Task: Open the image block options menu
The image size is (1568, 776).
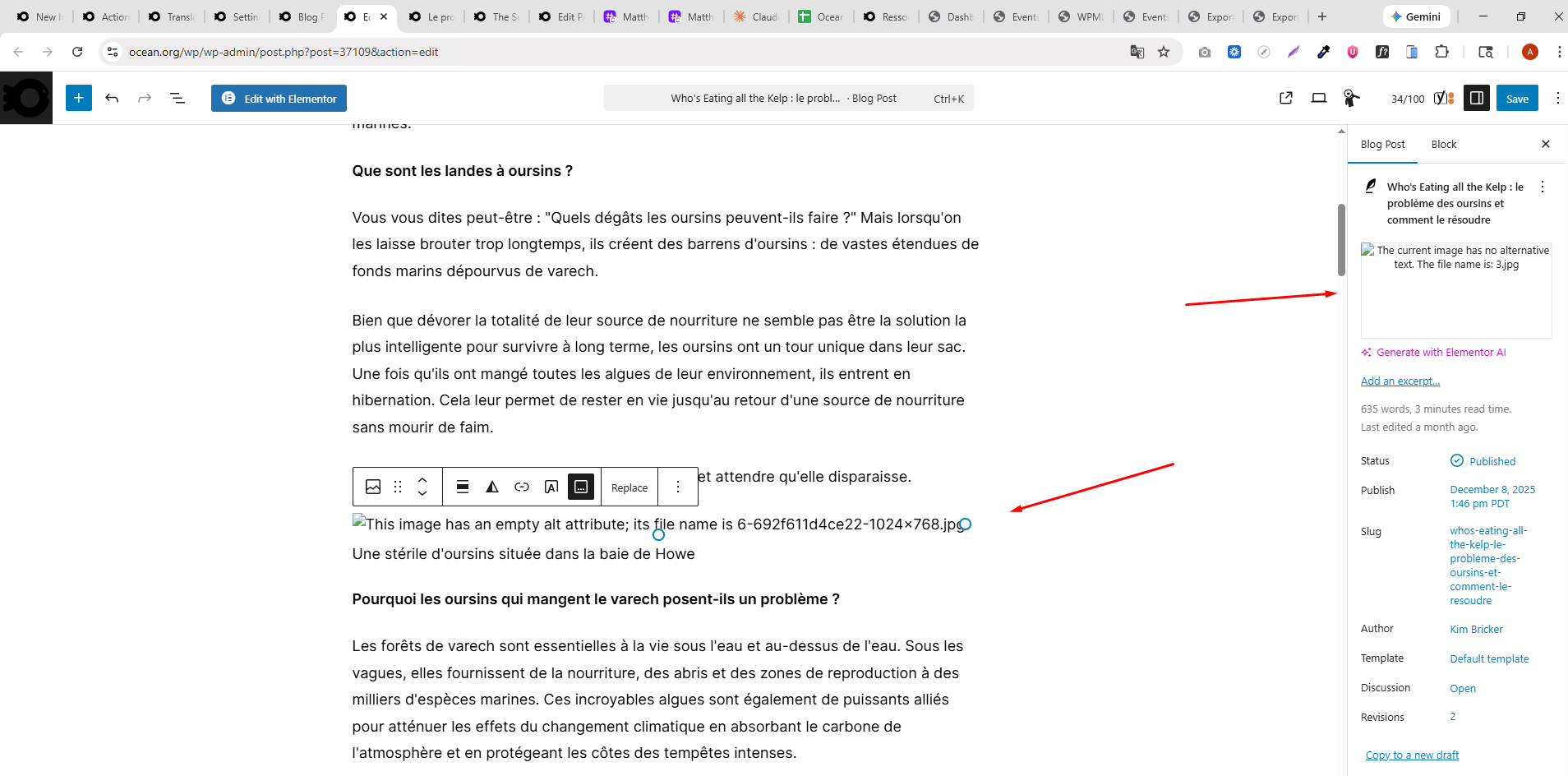Action: point(678,487)
